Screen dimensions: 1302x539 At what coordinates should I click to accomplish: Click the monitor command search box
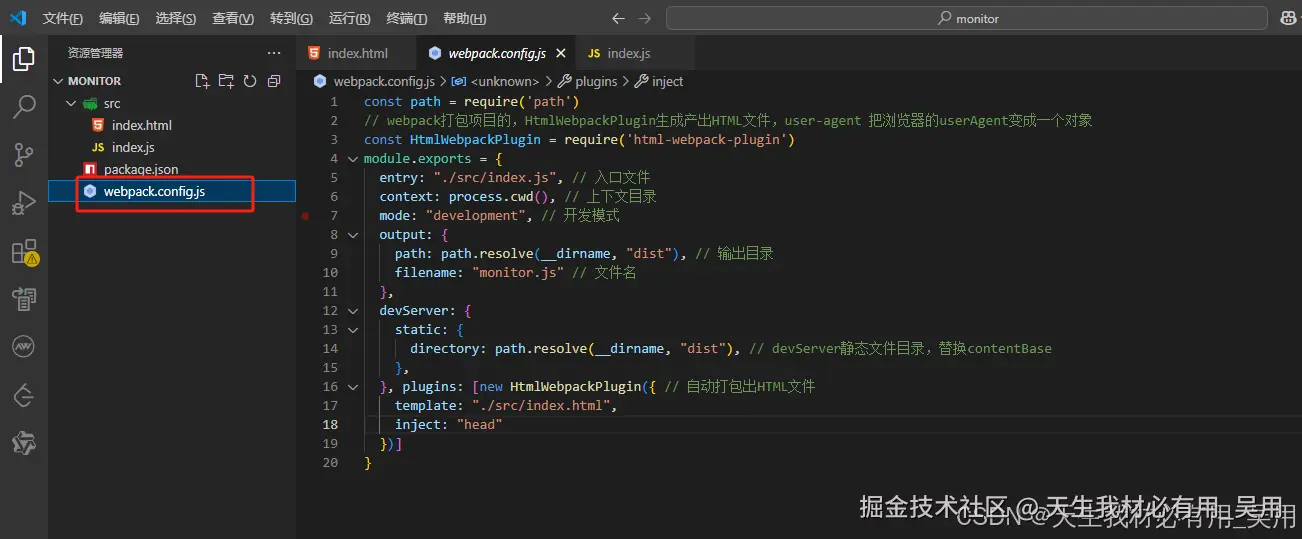pos(967,18)
